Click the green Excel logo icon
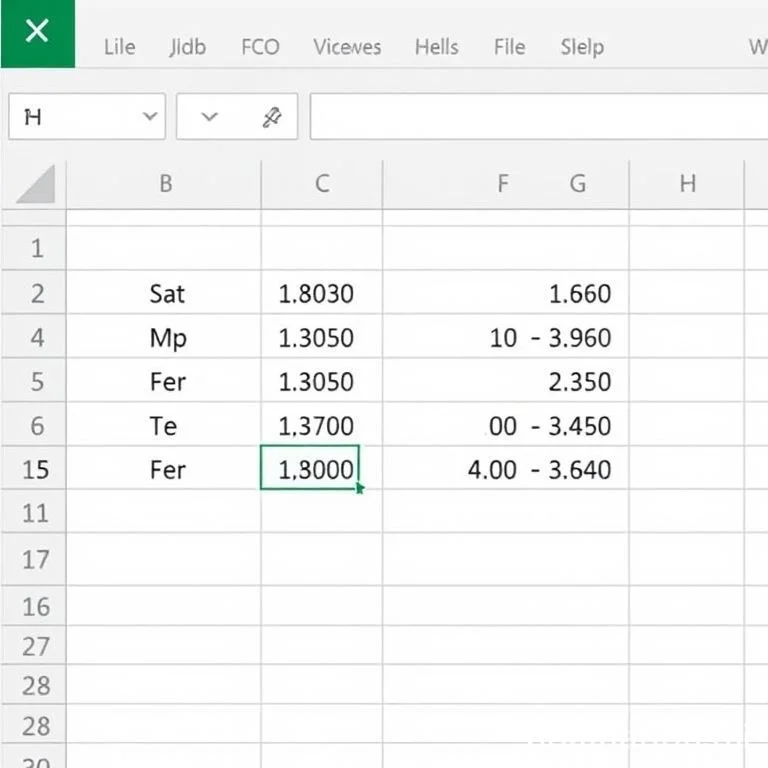Screen dimensions: 768x768 pos(37,33)
